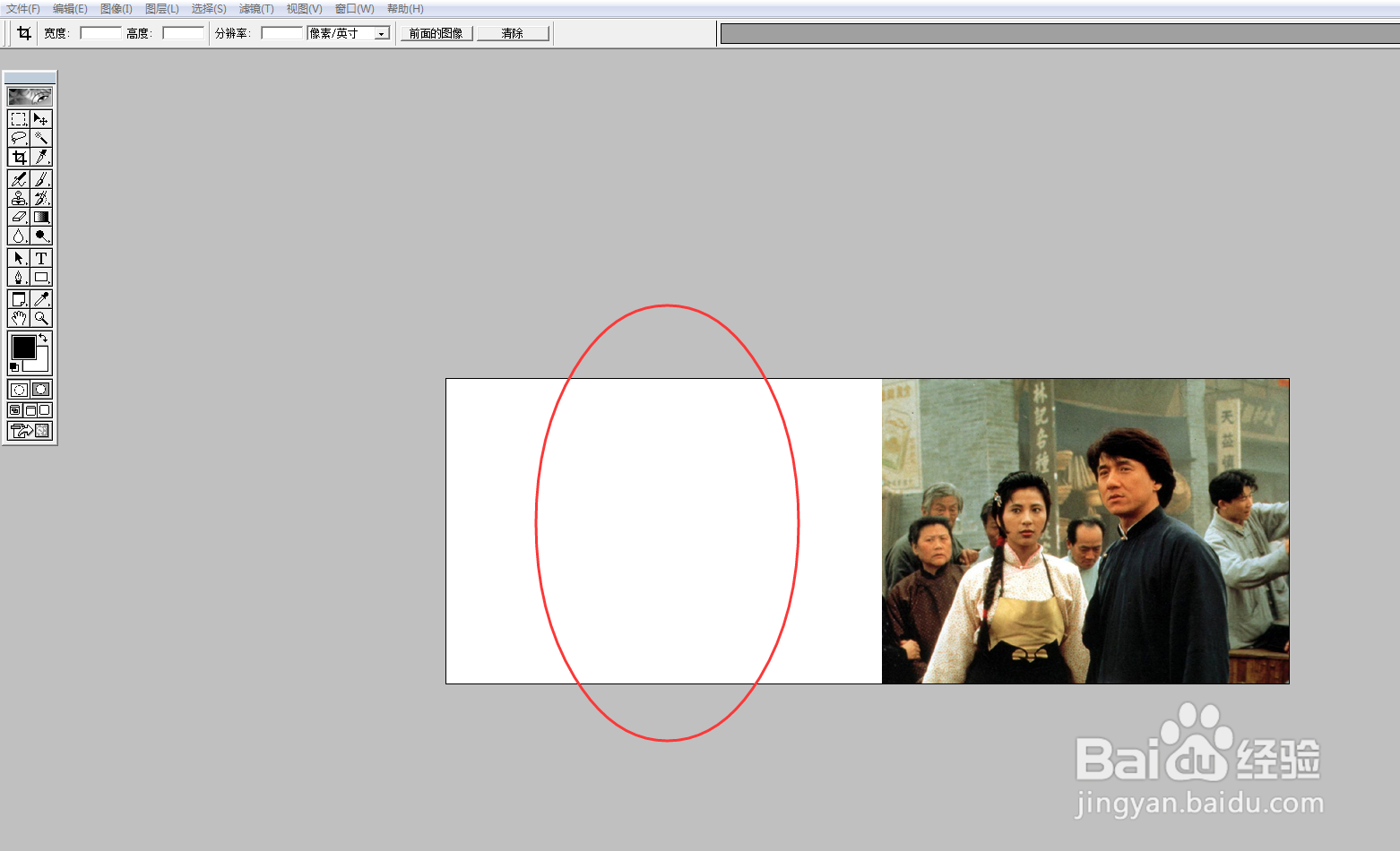This screenshot has width=1400, height=851.
Task: Switch to Standard edit mode
Action: click(19, 390)
